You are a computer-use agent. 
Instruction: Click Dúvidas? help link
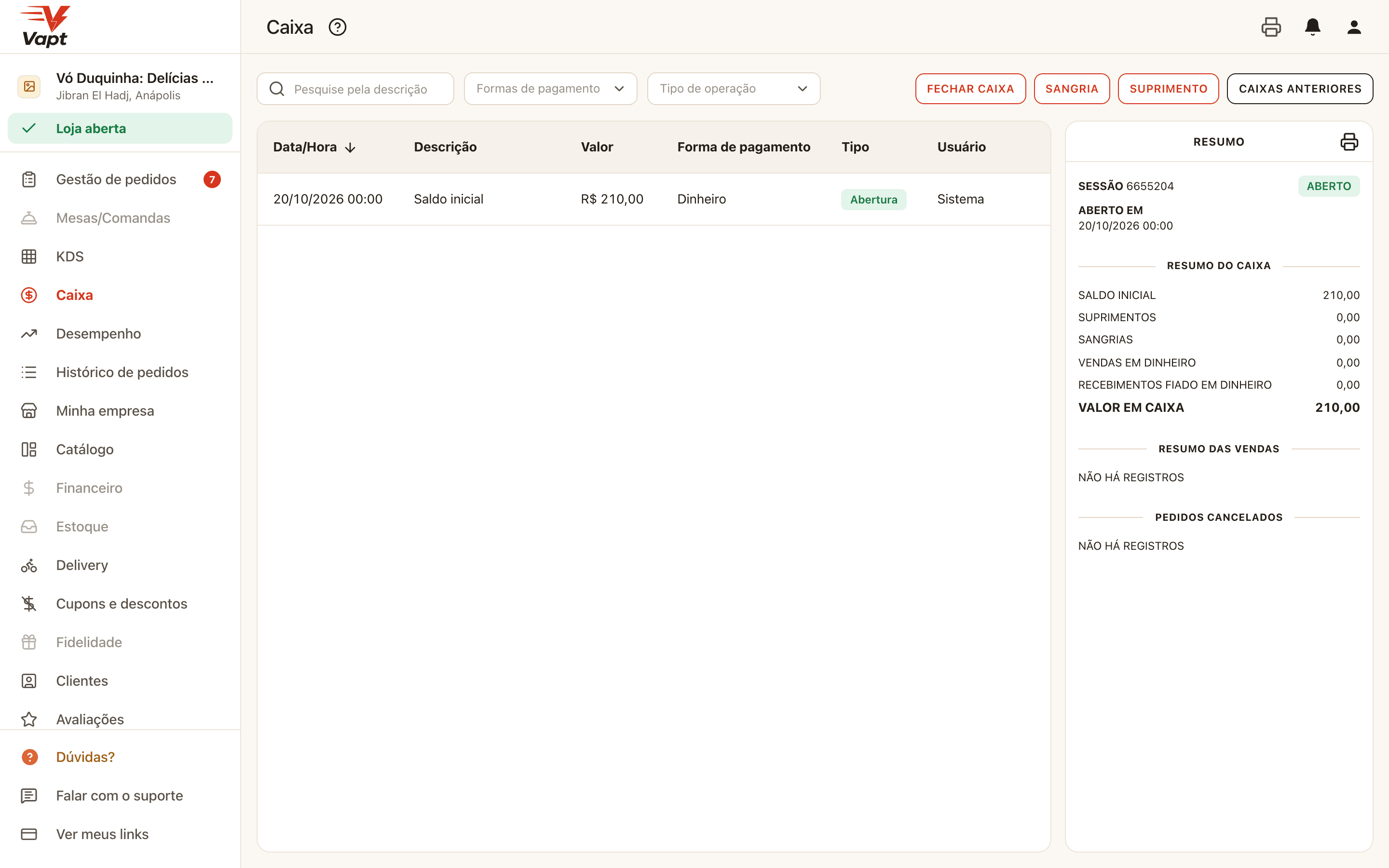[85, 757]
